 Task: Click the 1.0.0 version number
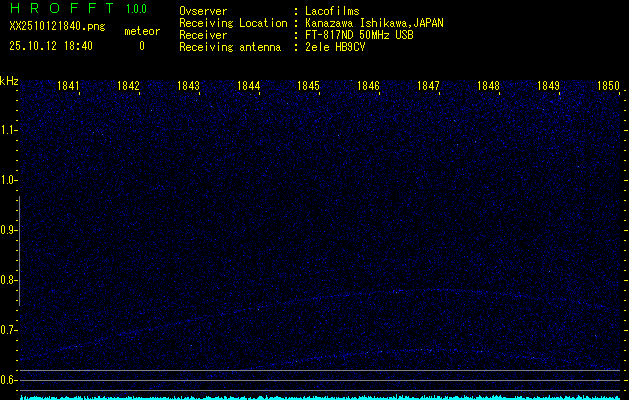pos(136,9)
